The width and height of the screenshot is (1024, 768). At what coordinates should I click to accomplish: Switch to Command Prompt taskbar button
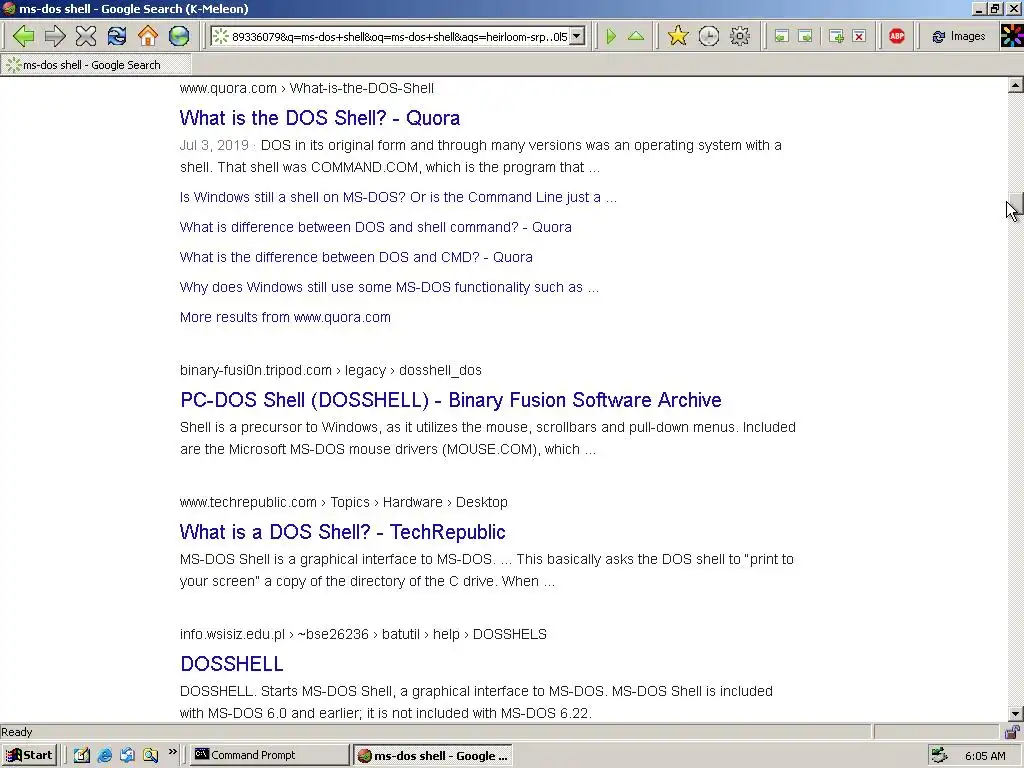pyautogui.click(x=270, y=756)
